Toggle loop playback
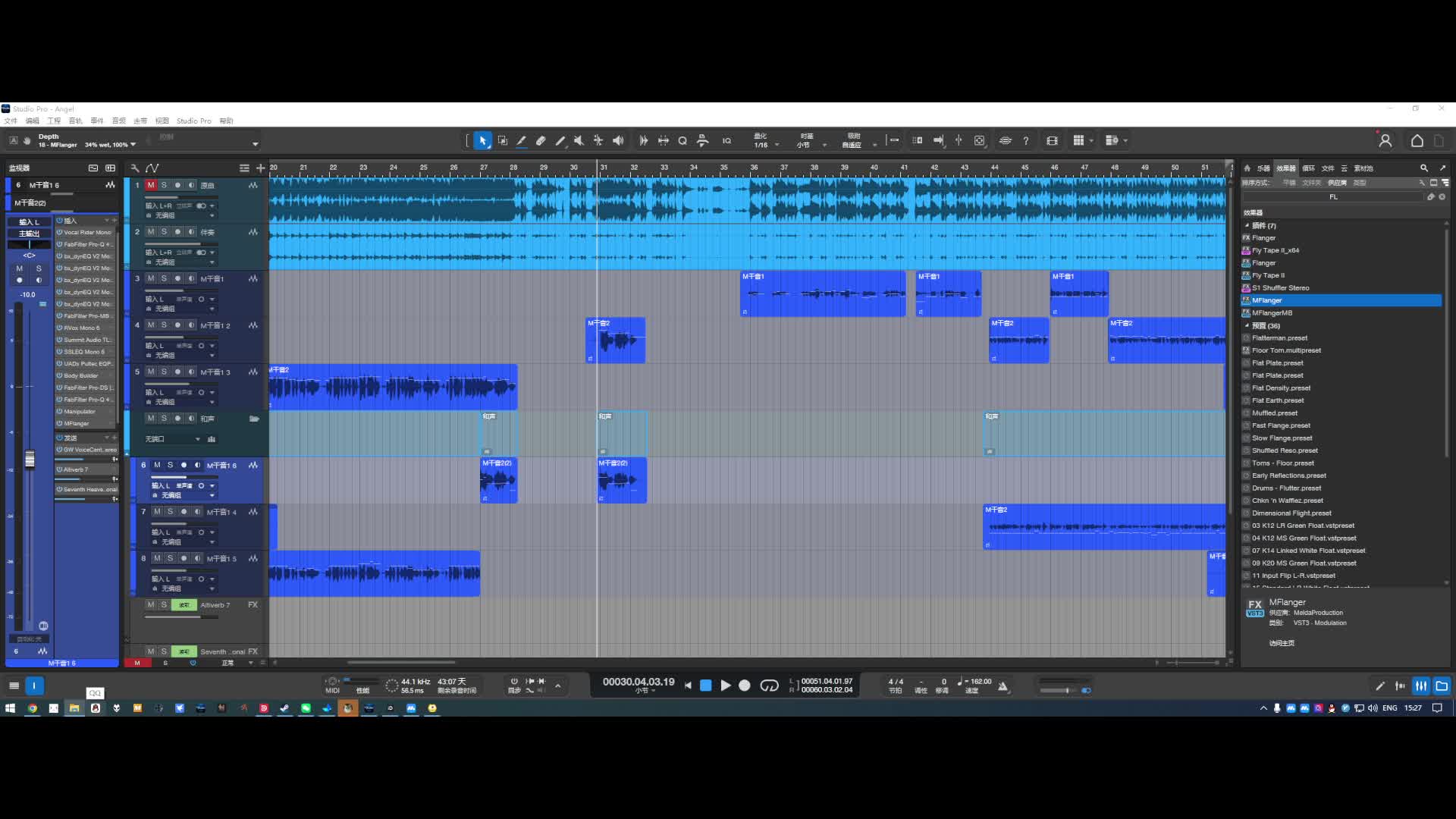 pos(769,686)
